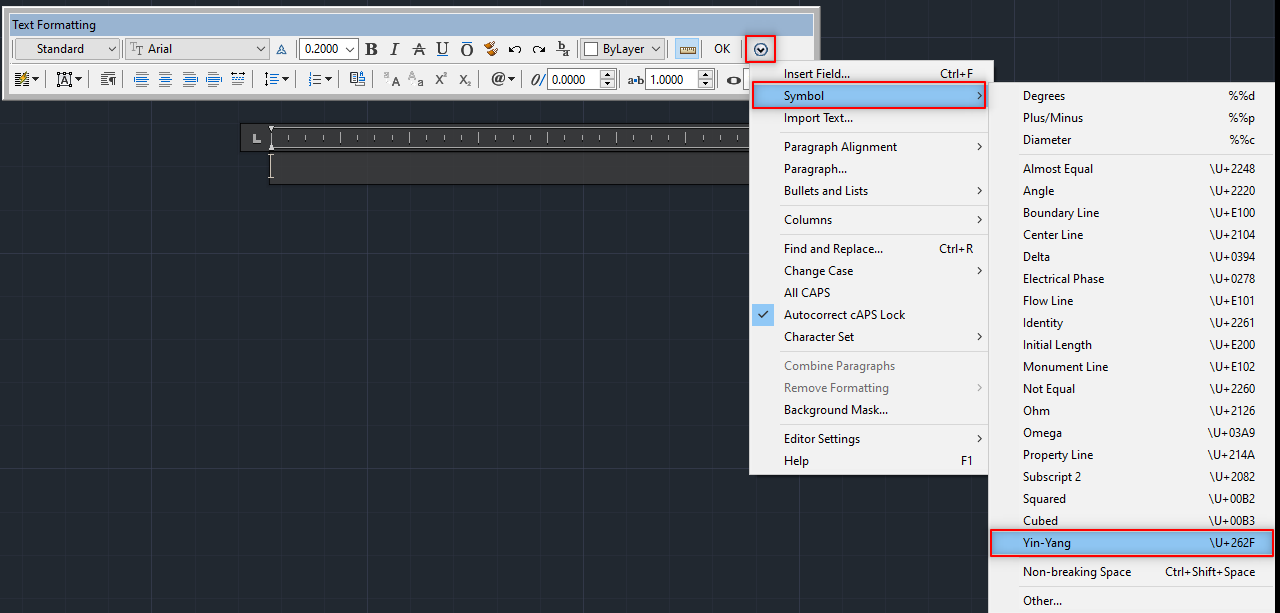Insert the Diameter symbol
The image size is (1280, 613).
[1134, 140]
